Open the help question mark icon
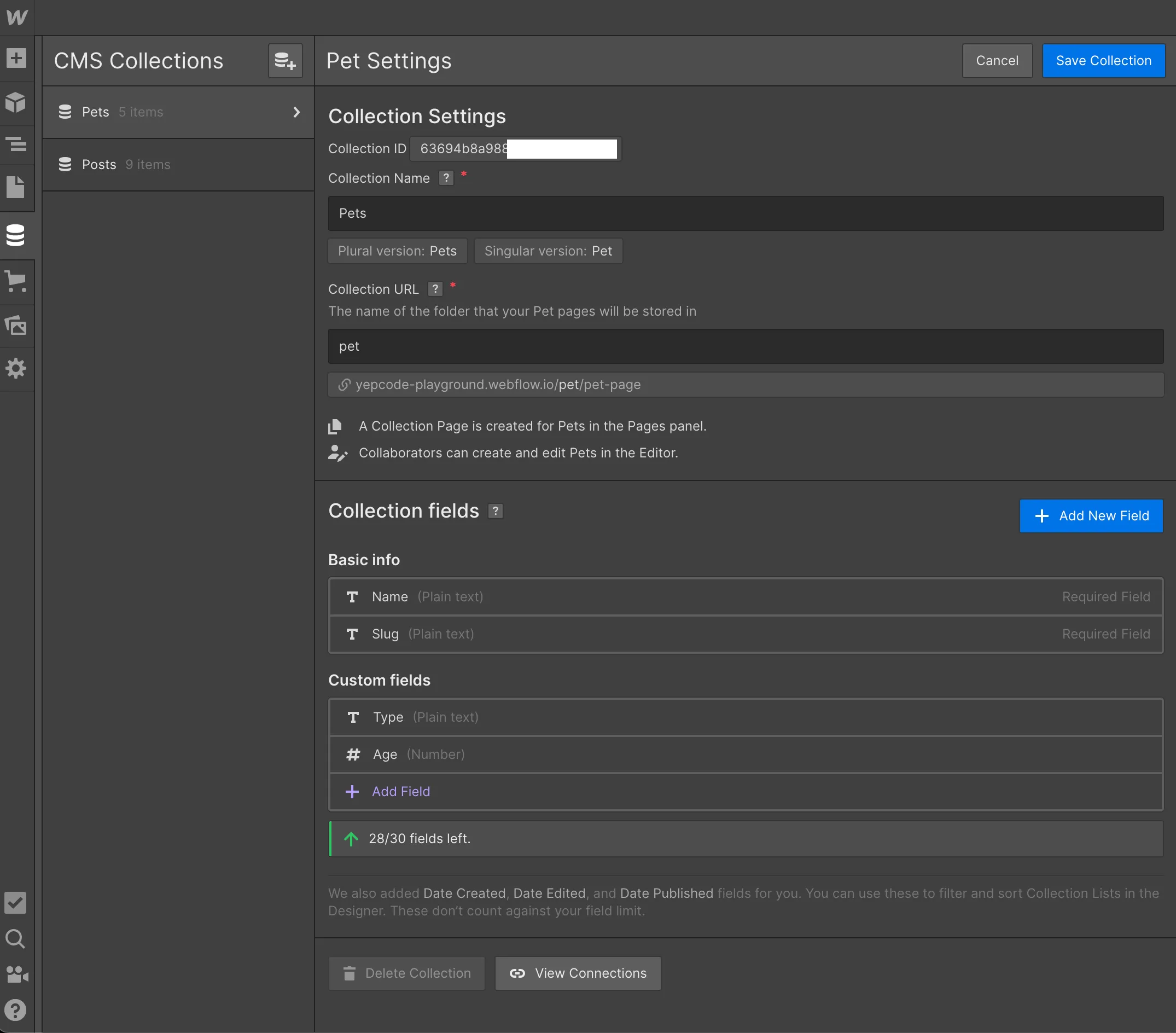Image resolution: width=1176 pixels, height=1033 pixels. point(15,1010)
